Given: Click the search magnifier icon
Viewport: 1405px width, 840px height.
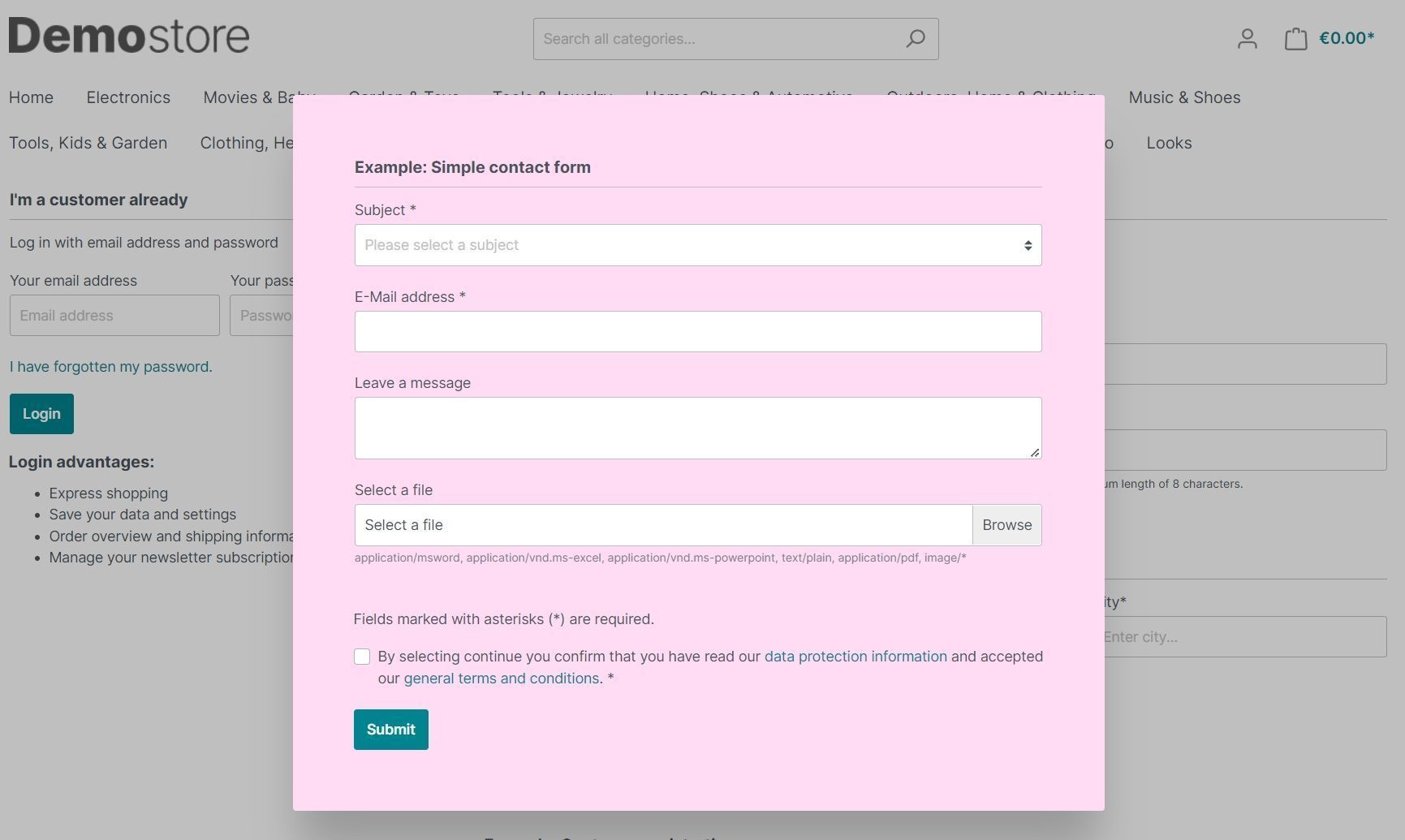Looking at the screenshot, I should pyautogui.click(x=916, y=39).
